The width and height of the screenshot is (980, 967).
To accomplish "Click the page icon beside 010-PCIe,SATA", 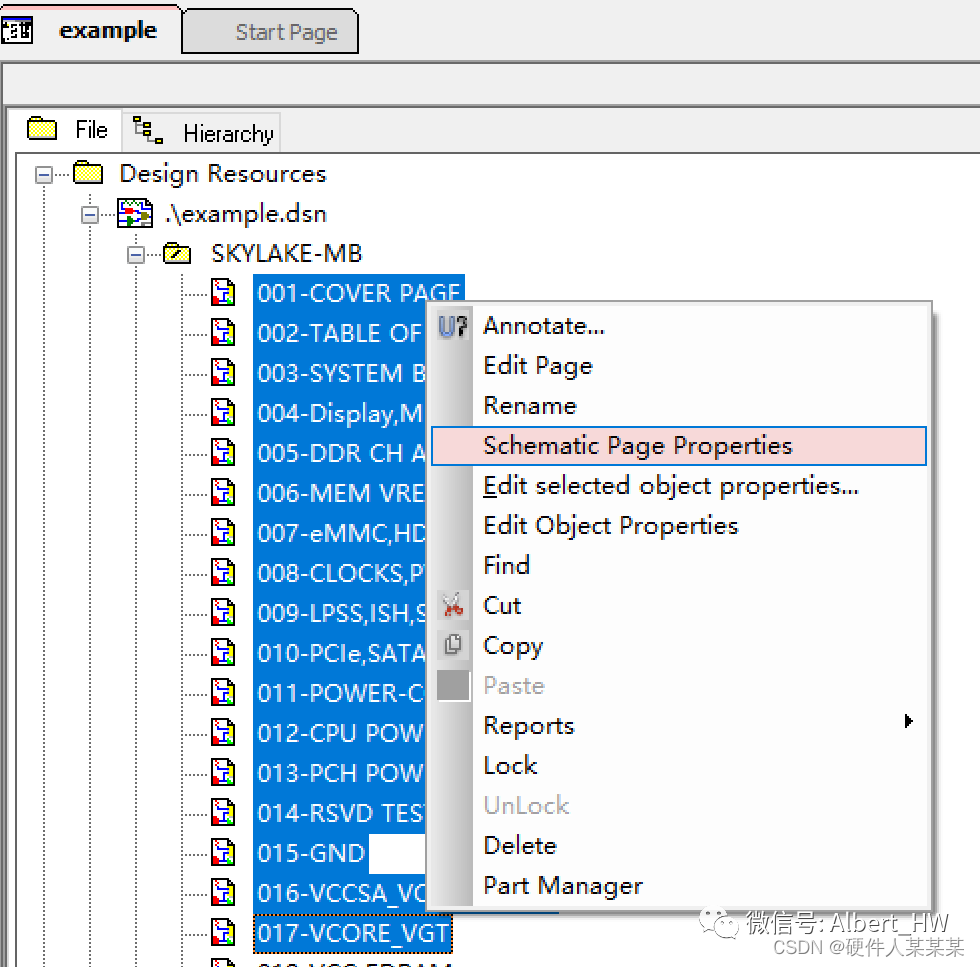I will click(223, 653).
